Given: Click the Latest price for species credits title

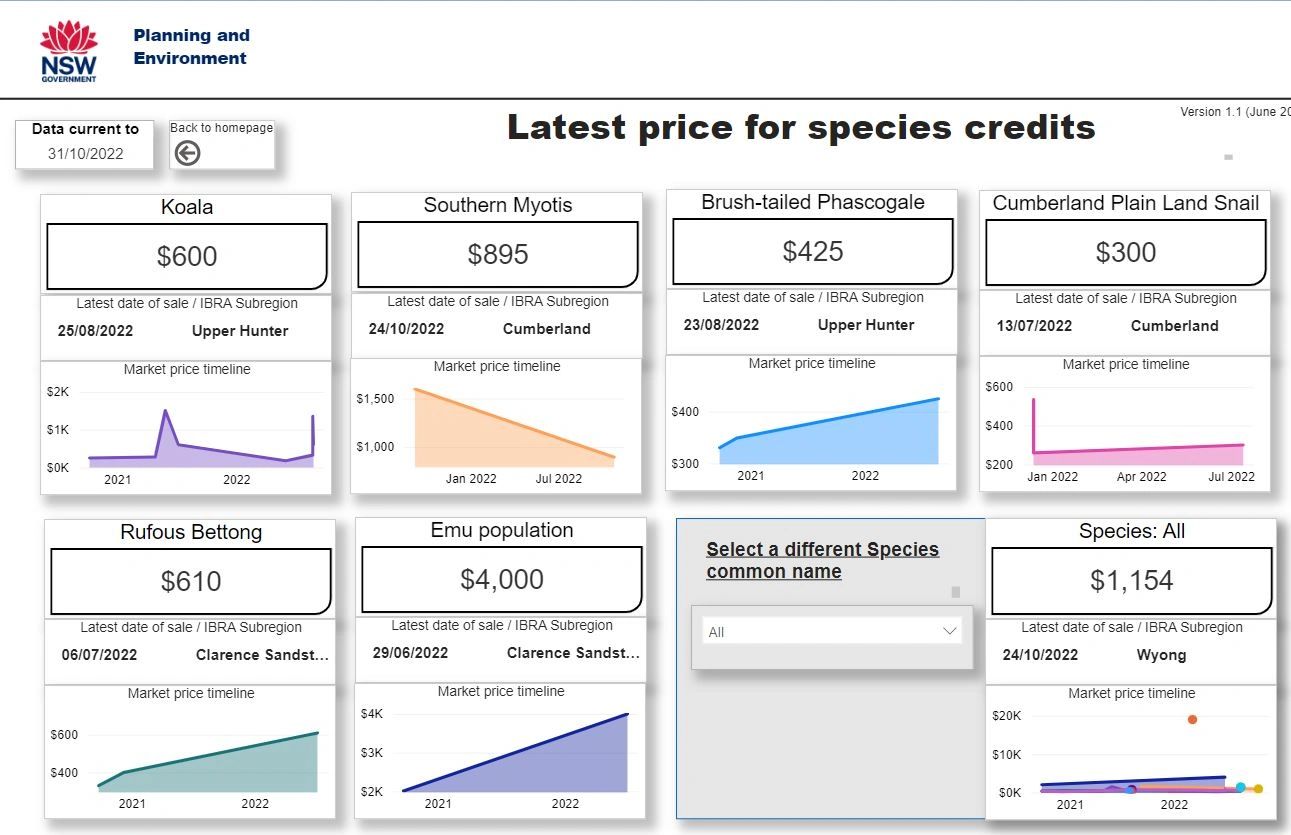Looking at the screenshot, I should [801, 127].
